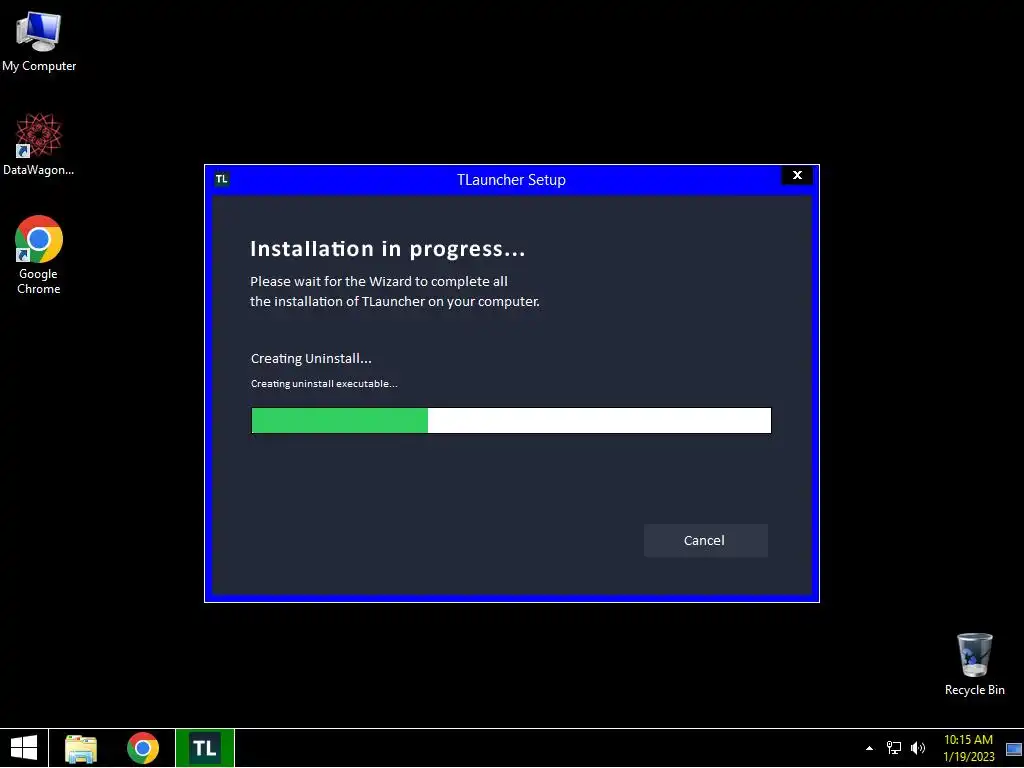Open the Windows Start menu
The width and height of the screenshot is (1024, 768).
[x=24, y=748]
